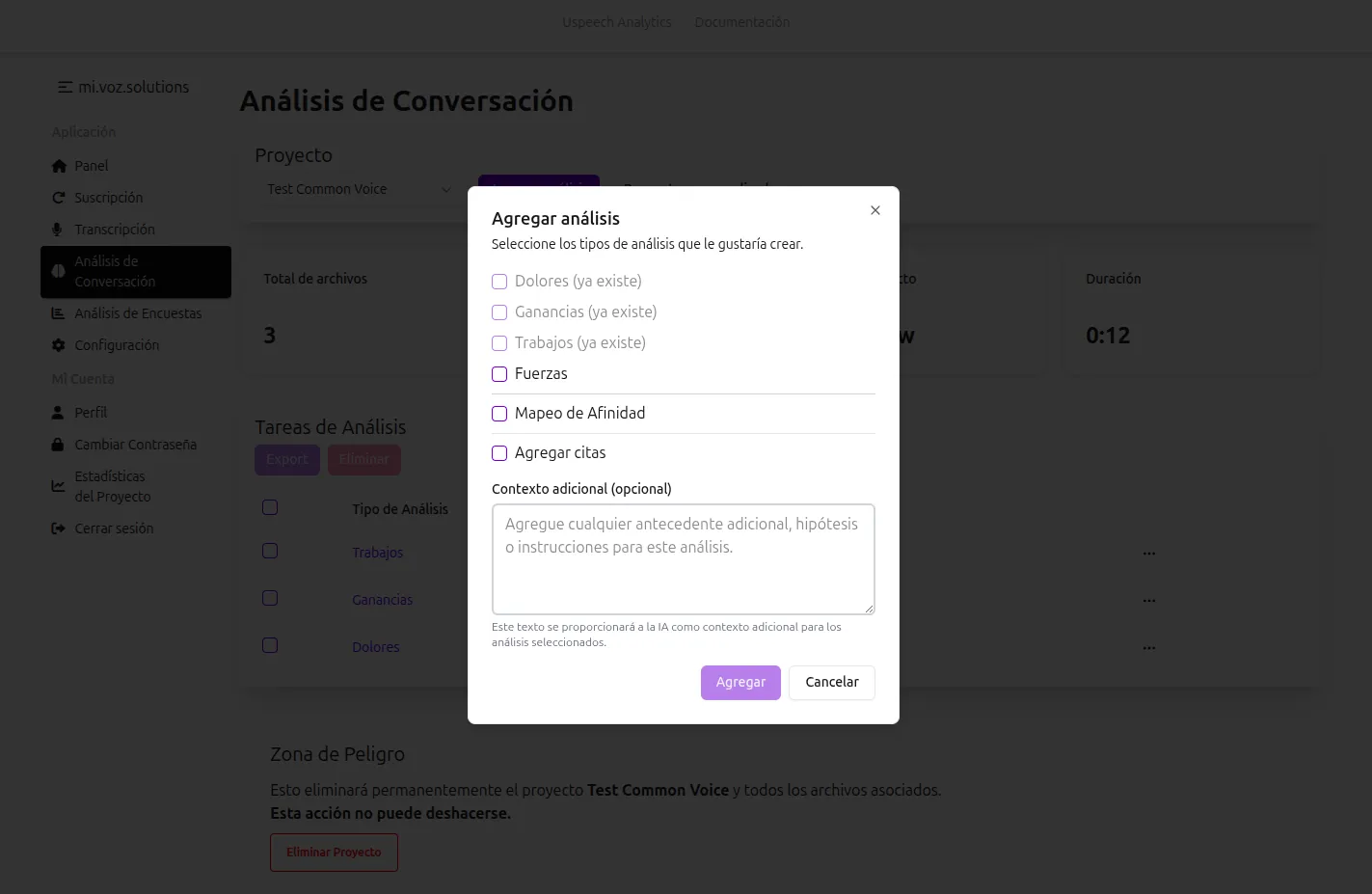Select the Transcripción microphone icon

[x=58, y=229]
